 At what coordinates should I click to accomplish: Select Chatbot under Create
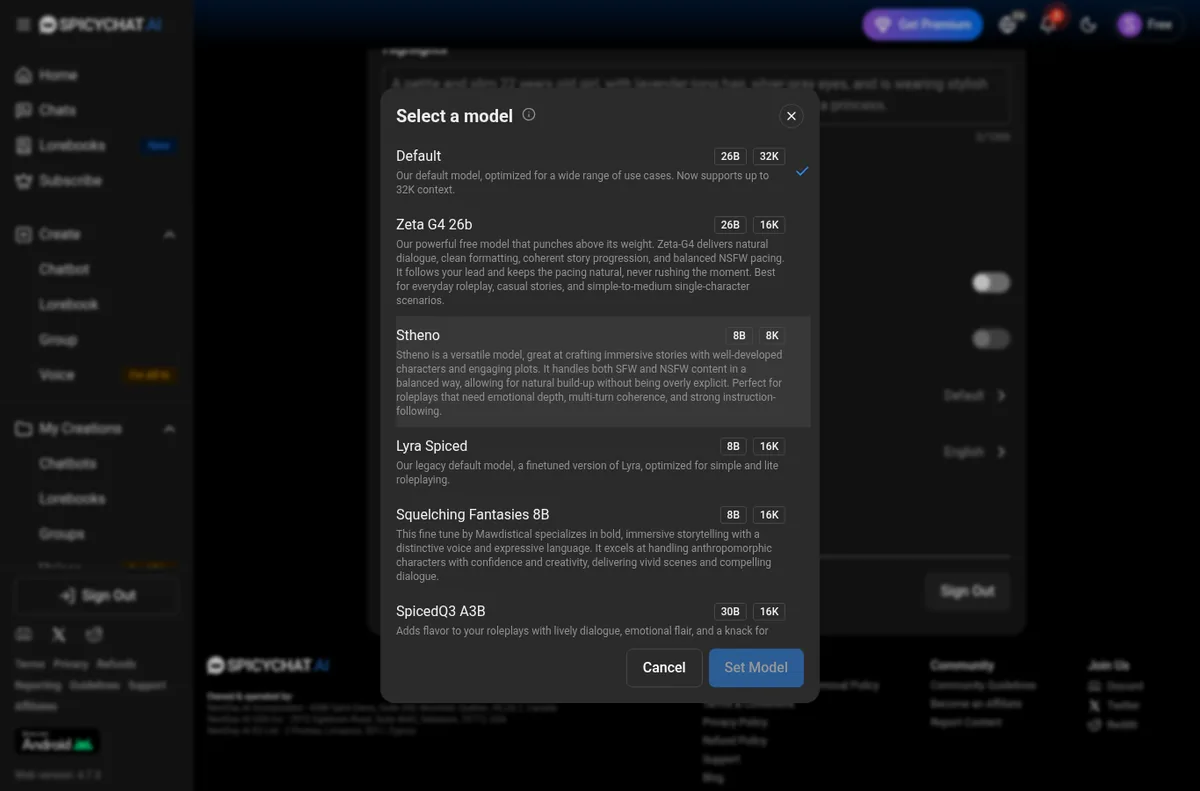[x=64, y=269]
